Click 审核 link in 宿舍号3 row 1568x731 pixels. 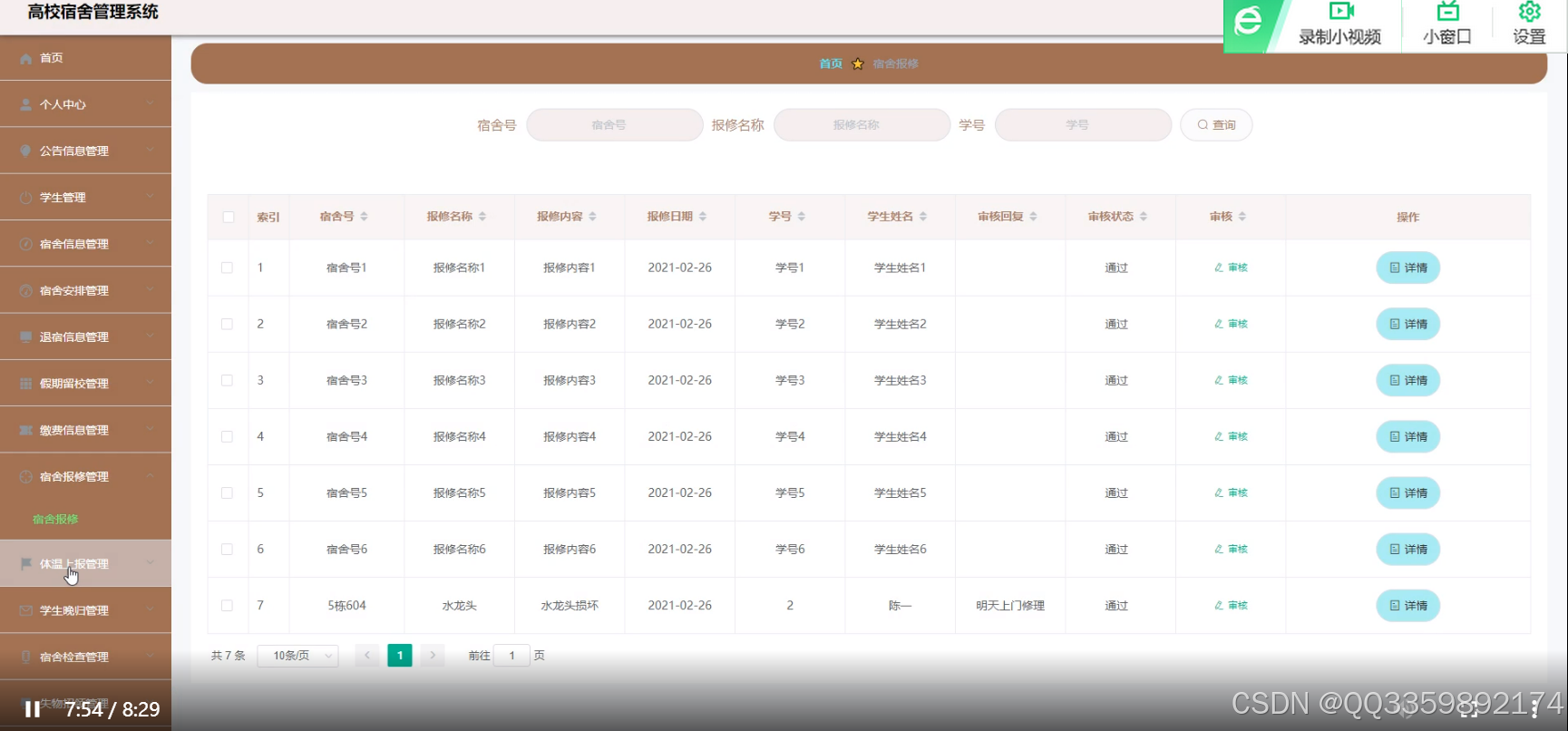1231,380
